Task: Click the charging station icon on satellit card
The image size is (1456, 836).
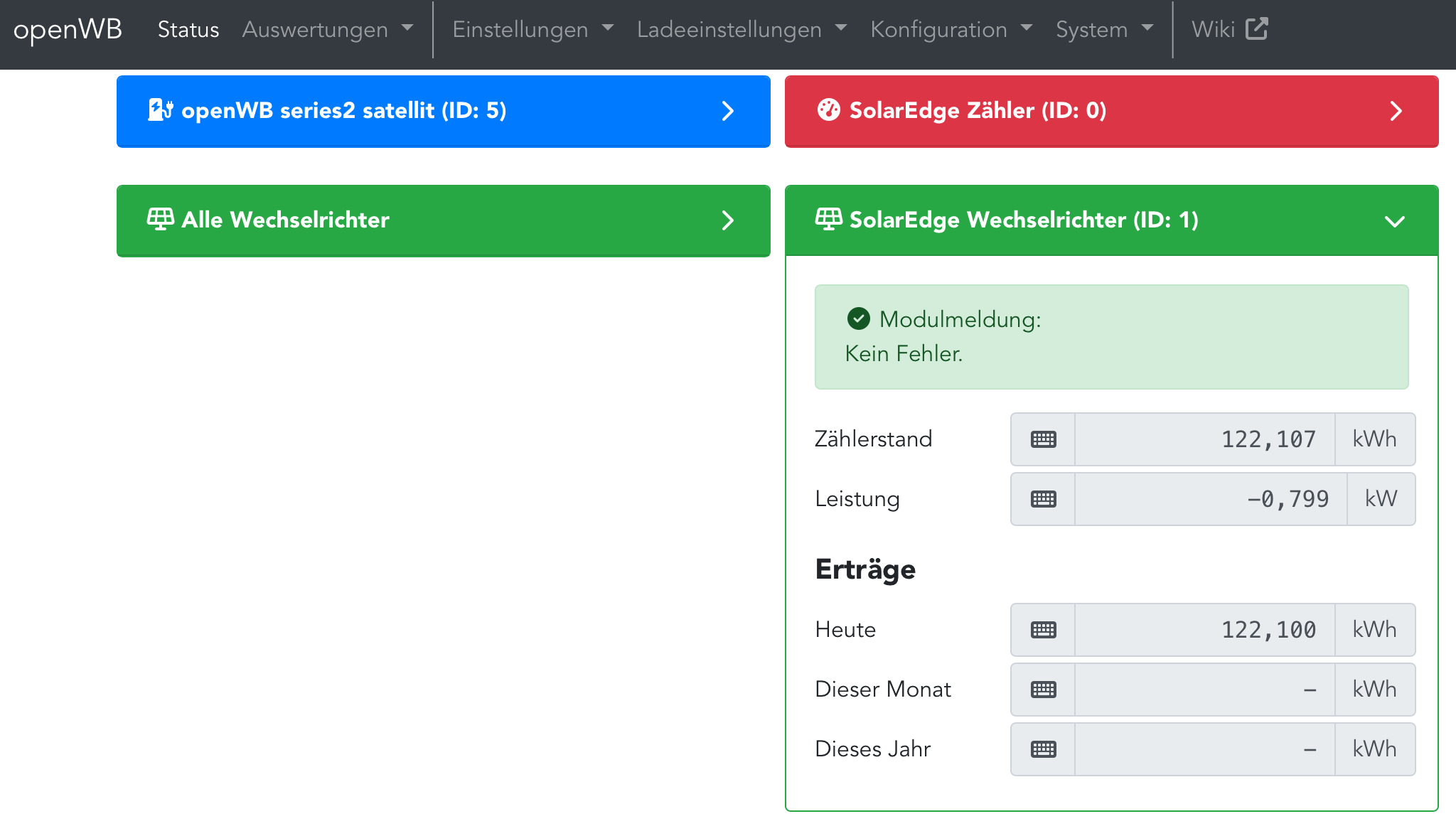Action: [160, 110]
